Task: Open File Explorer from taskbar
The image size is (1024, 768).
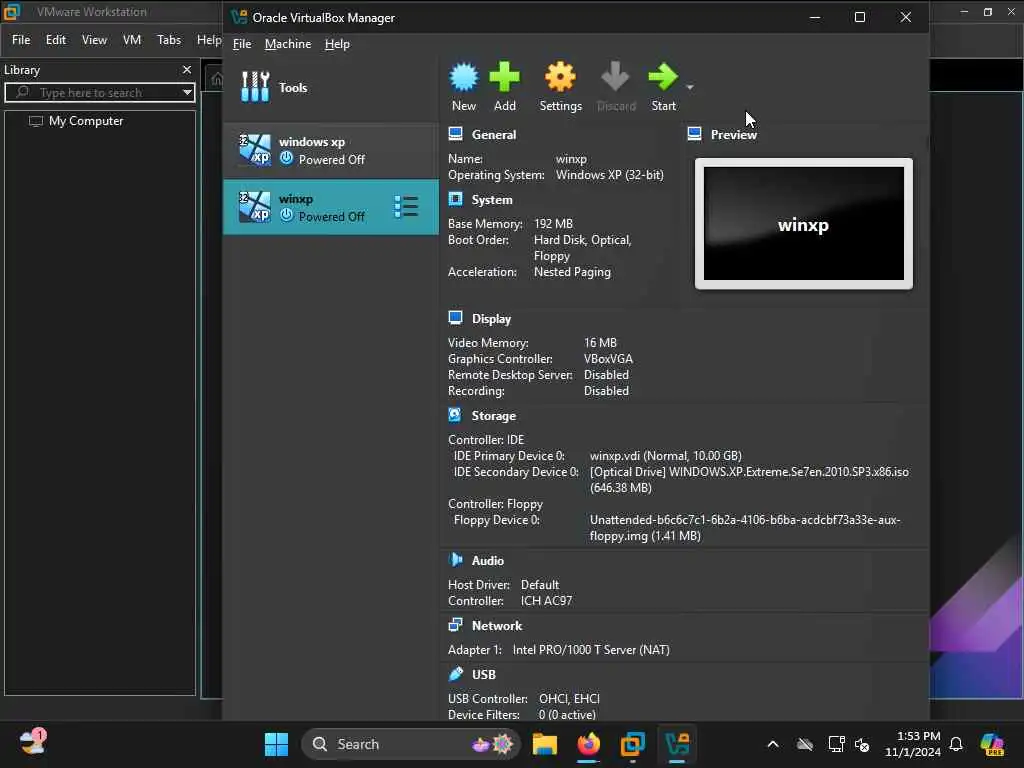Action: click(x=545, y=744)
